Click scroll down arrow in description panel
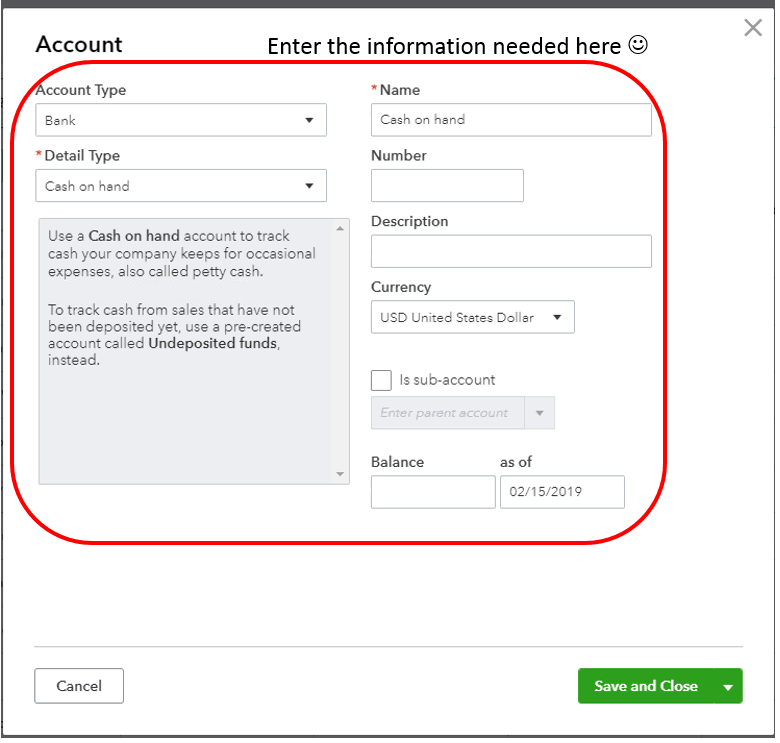Image resolution: width=780 pixels, height=743 pixels. 340,474
